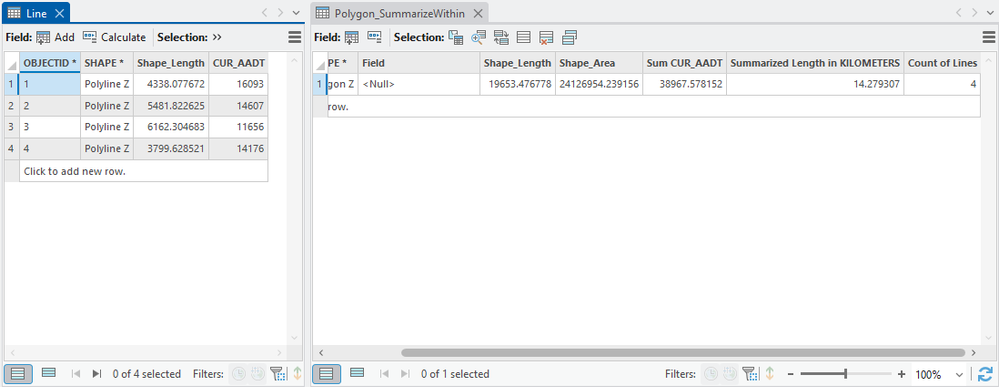Click cell value 38967.578152

tap(684, 84)
